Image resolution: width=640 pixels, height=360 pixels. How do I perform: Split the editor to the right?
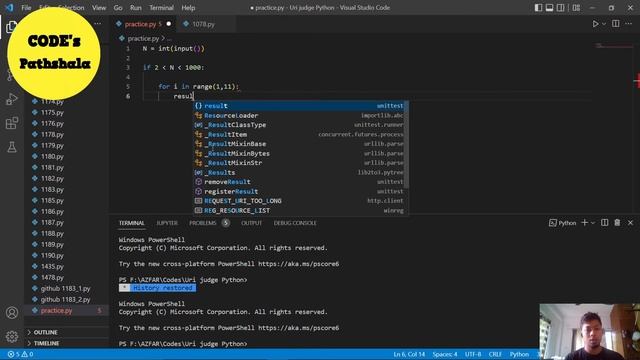tap(616, 24)
